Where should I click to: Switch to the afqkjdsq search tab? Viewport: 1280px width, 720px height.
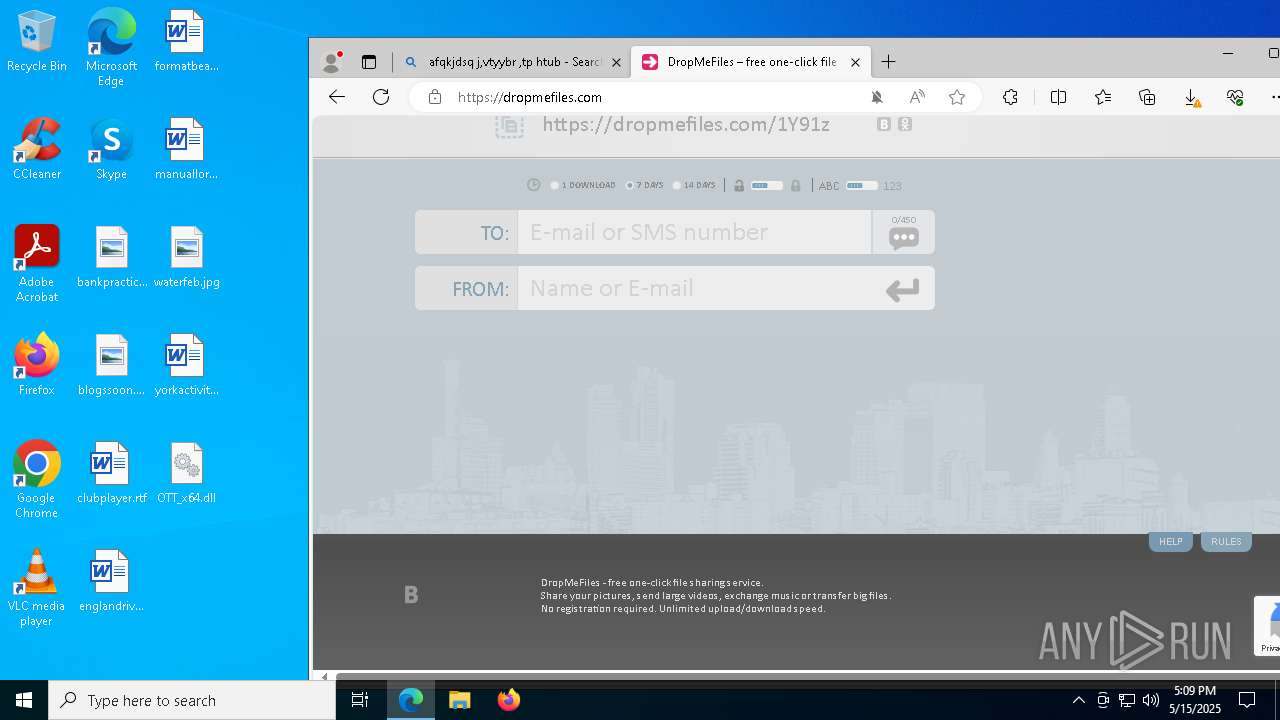512,62
